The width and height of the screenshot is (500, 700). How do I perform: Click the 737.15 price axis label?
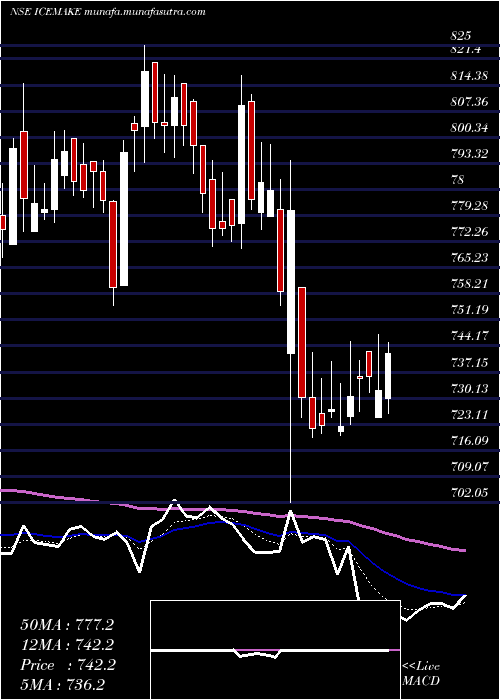pyautogui.click(x=469, y=362)
